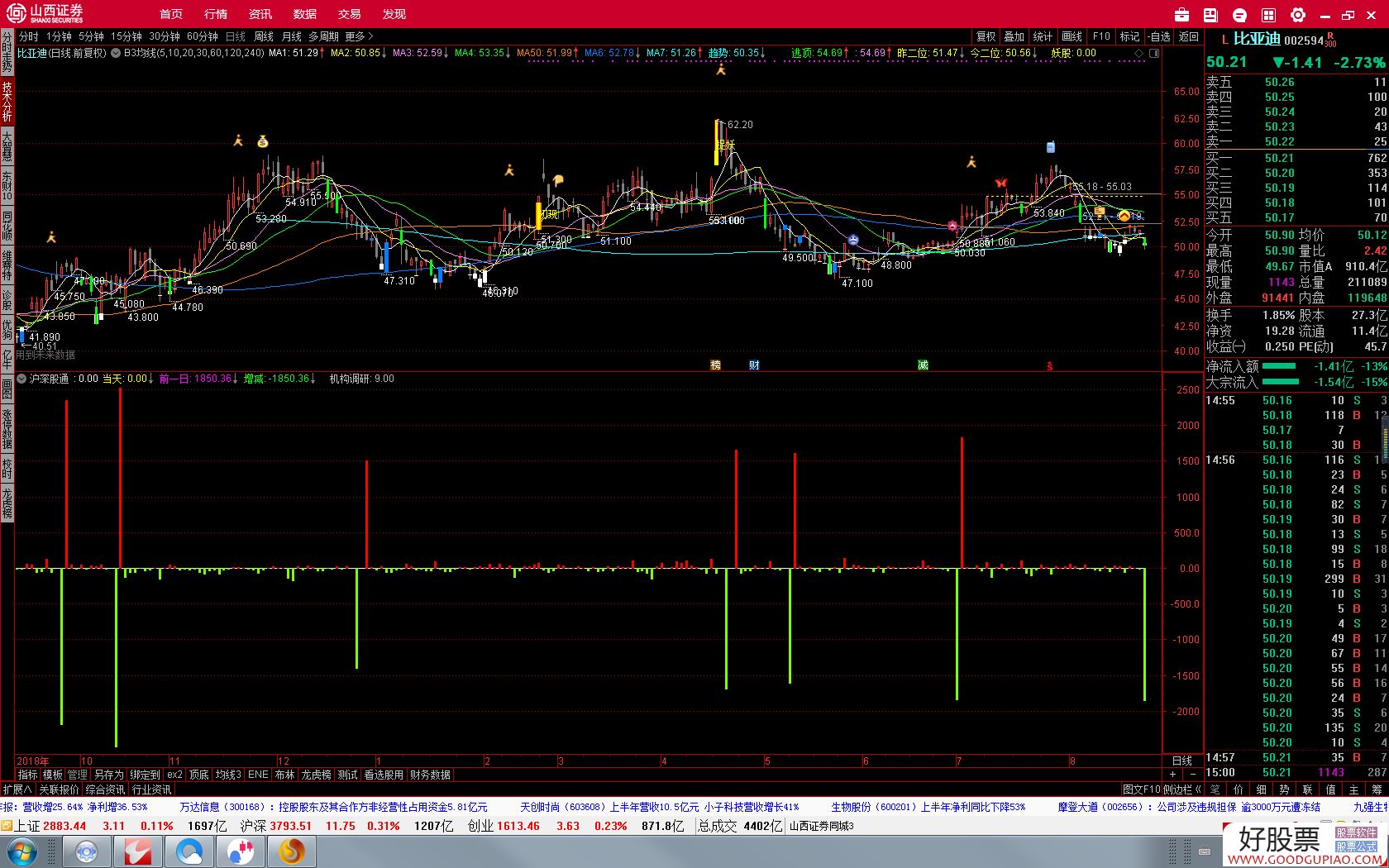Click the blue smiley face marker on chart
The height and width of the screenshot is (868, 1389).
tap(853, 241)
